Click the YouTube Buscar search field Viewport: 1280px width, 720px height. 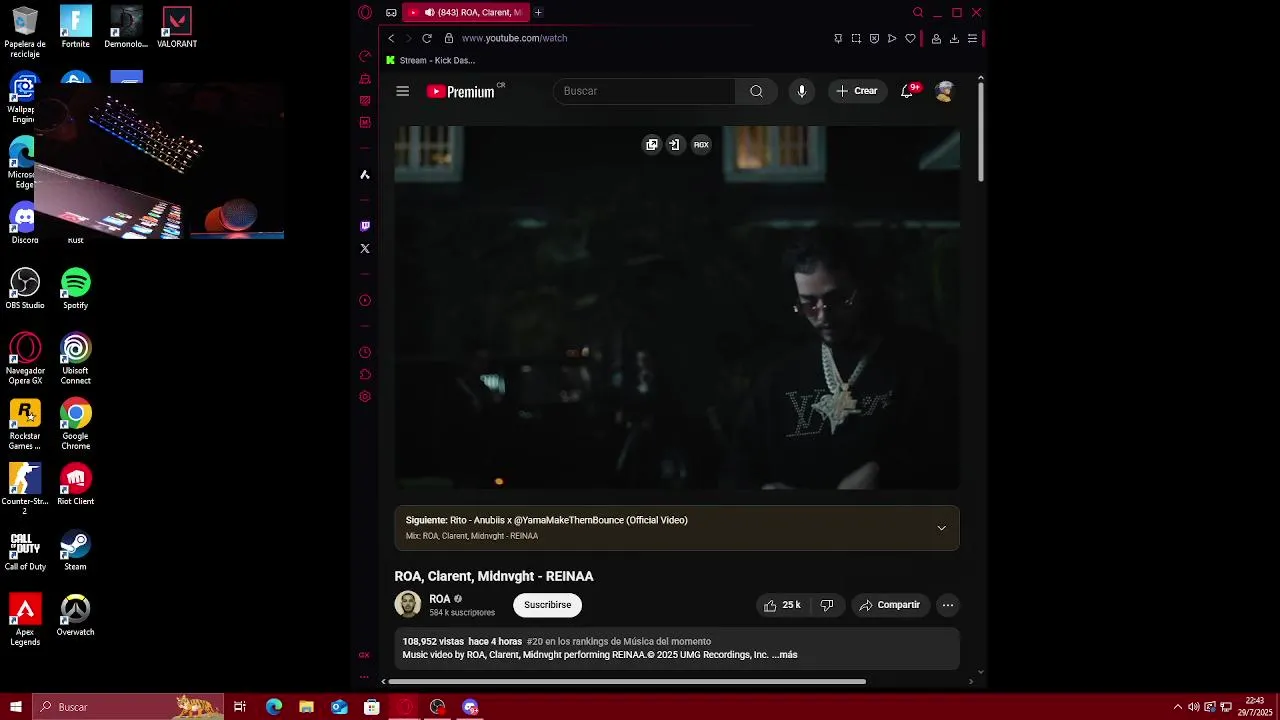tap(645, 91)
